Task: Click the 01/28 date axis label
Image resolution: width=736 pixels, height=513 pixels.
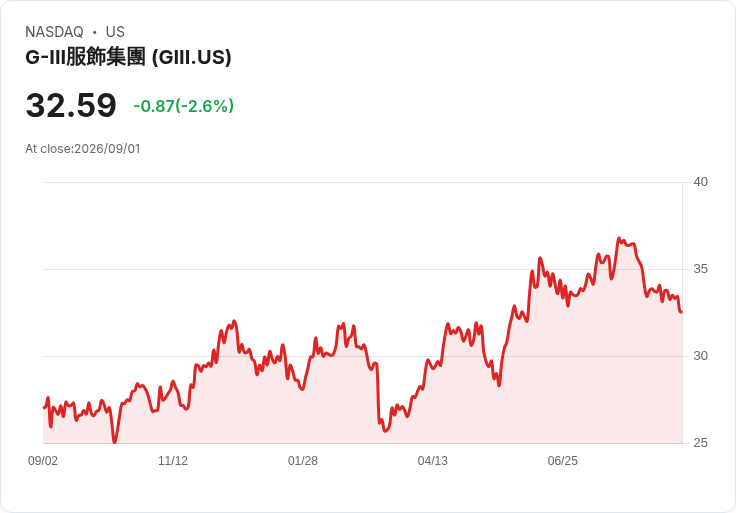Action: [x=303, y=460]
